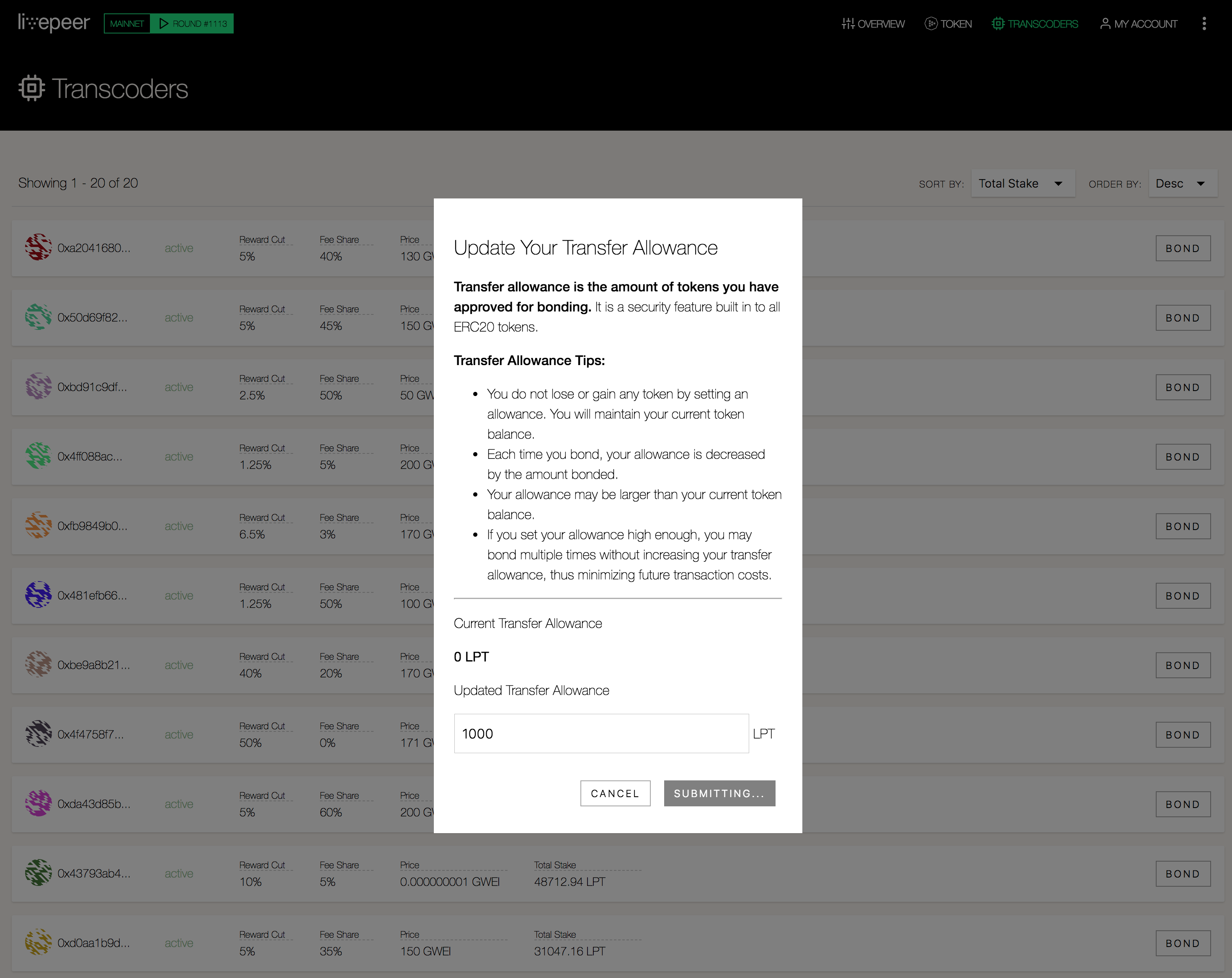The height and width of the screenshot is (978, 1232).
Task: Open the vertical three-dots menu
Action: click(1204, 23)
